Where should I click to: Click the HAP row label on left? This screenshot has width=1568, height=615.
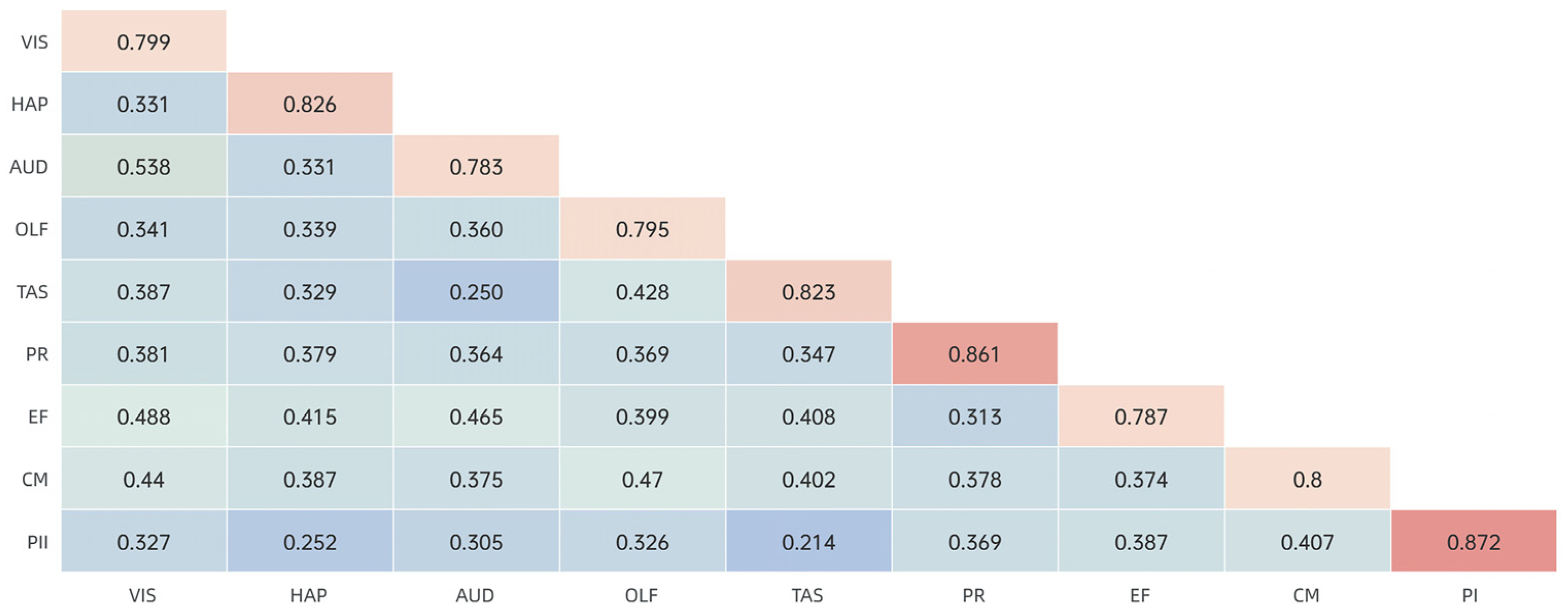[30, 104]
